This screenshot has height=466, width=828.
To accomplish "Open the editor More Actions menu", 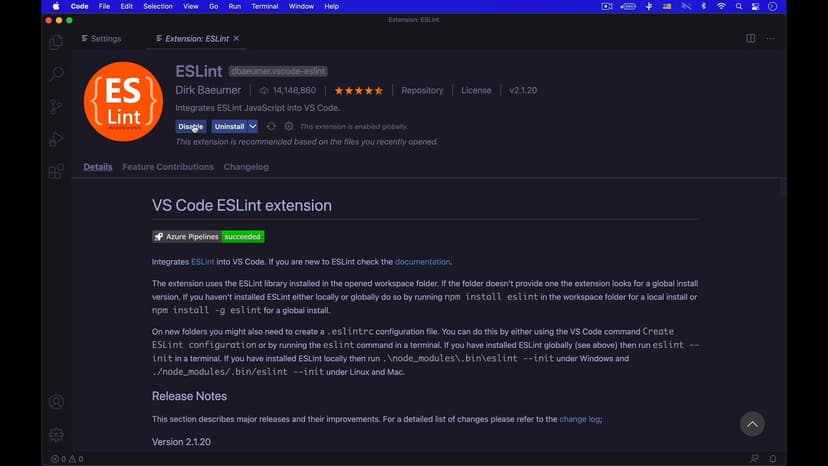I will pyautogui.click(x=770, y=39).
